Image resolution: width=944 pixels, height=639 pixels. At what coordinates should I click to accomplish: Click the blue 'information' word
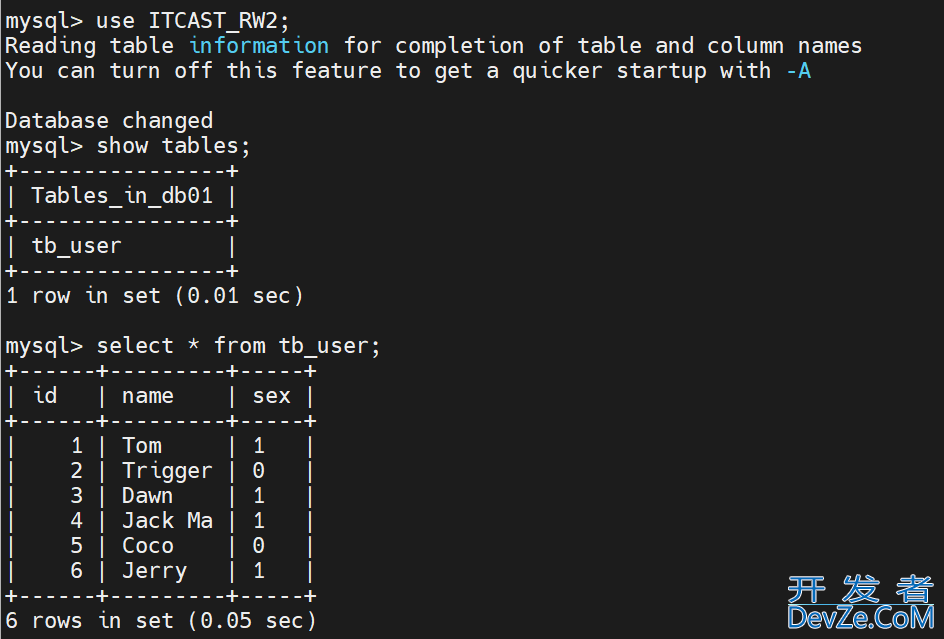tap(259, 46)
